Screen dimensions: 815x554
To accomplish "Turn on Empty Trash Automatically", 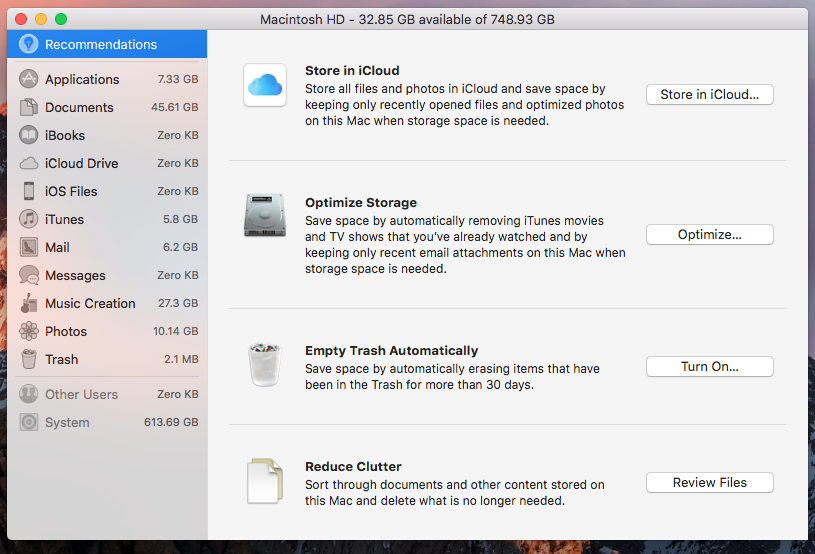I will tap(709, 366).
